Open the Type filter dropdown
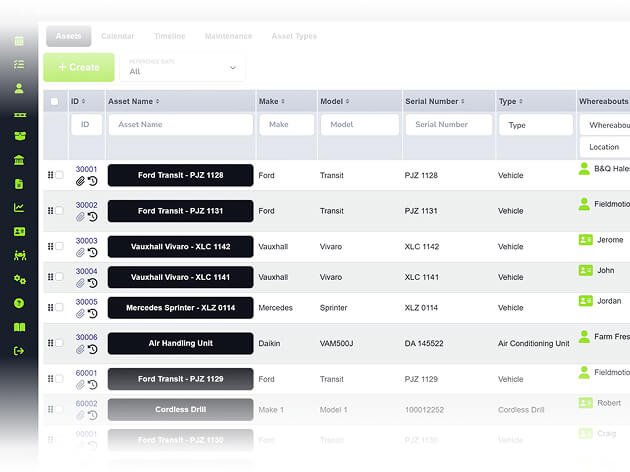 coord(536,125)
